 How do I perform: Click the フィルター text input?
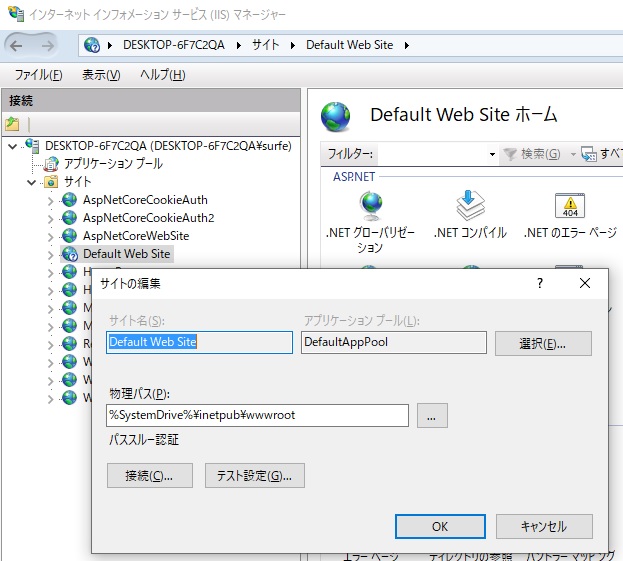433,154
